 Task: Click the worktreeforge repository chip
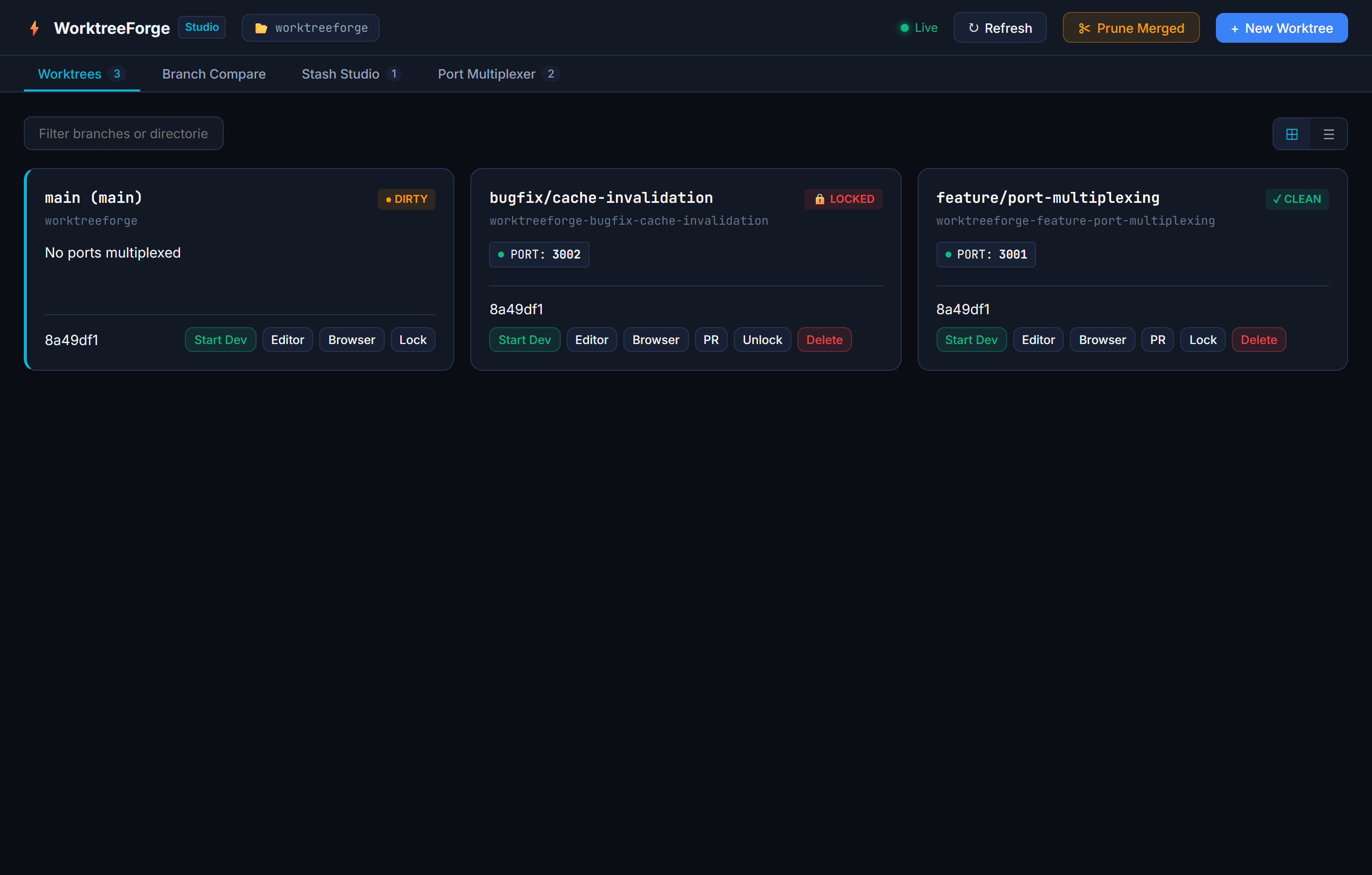point(310,28)
